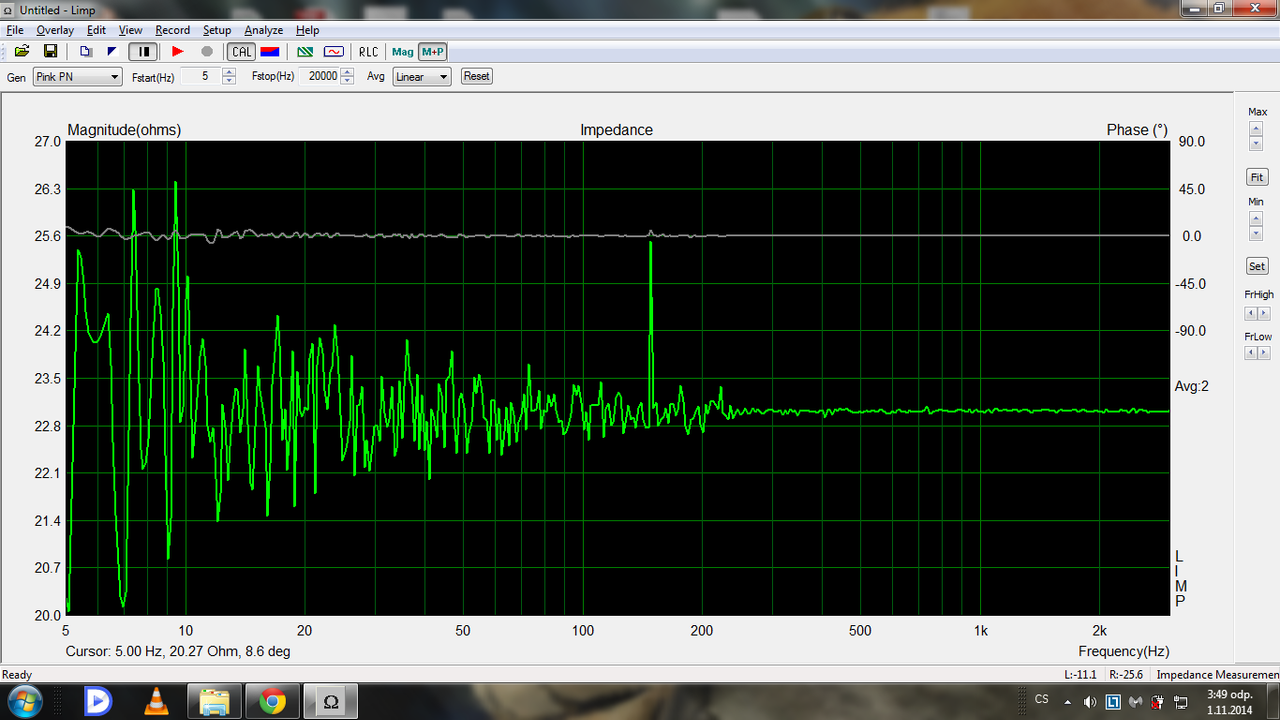Open the Overlay menu

point(55,30)
